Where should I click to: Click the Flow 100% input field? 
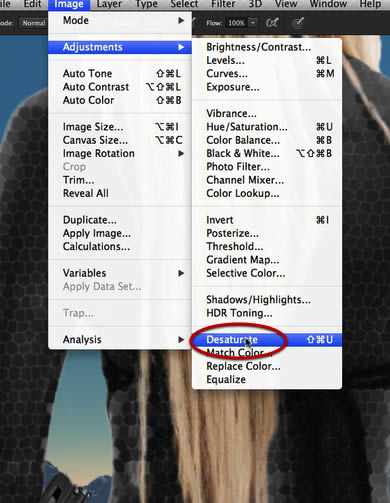[x=236, y=23]
